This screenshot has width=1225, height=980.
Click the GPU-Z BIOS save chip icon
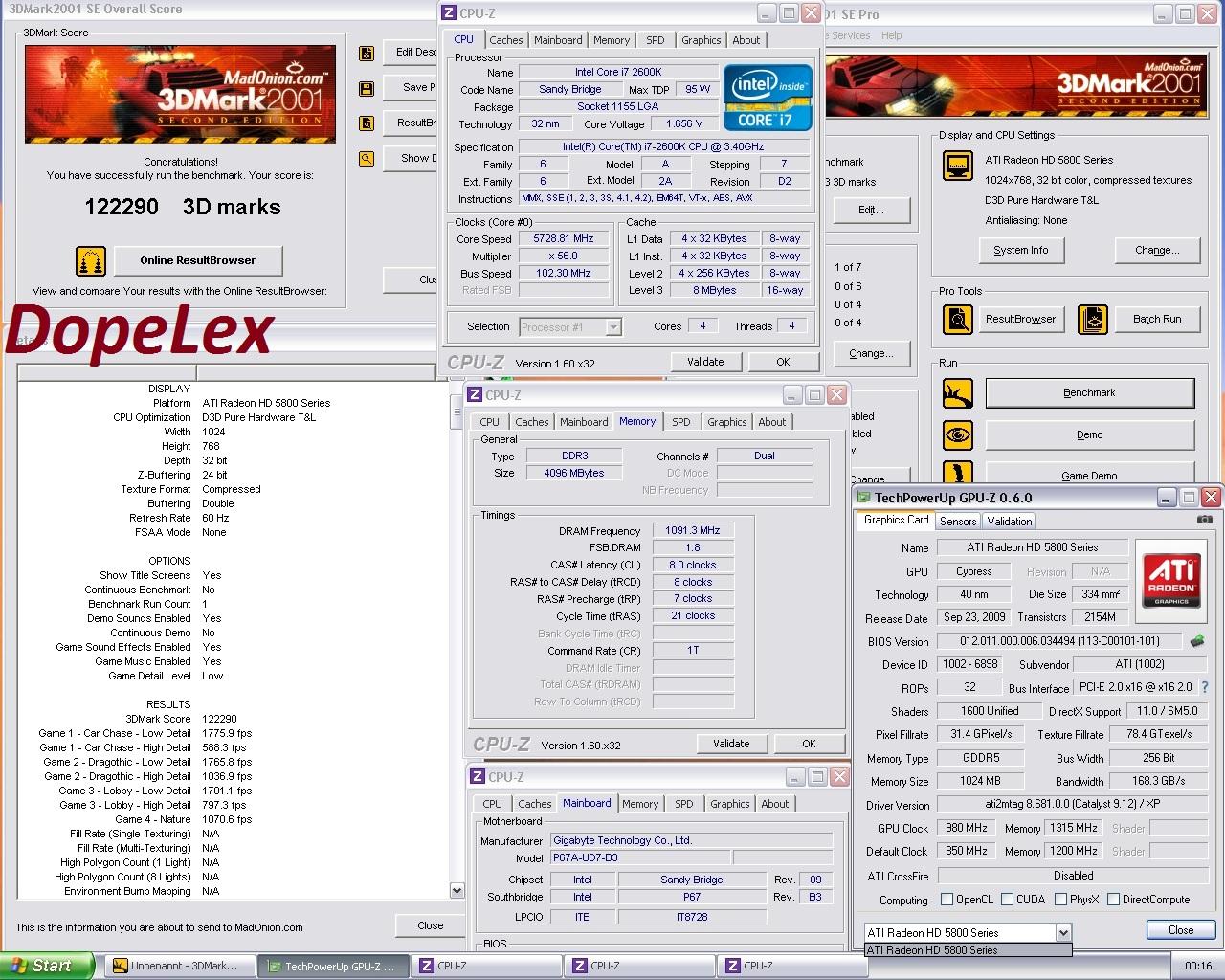(x=1196, y=641)
